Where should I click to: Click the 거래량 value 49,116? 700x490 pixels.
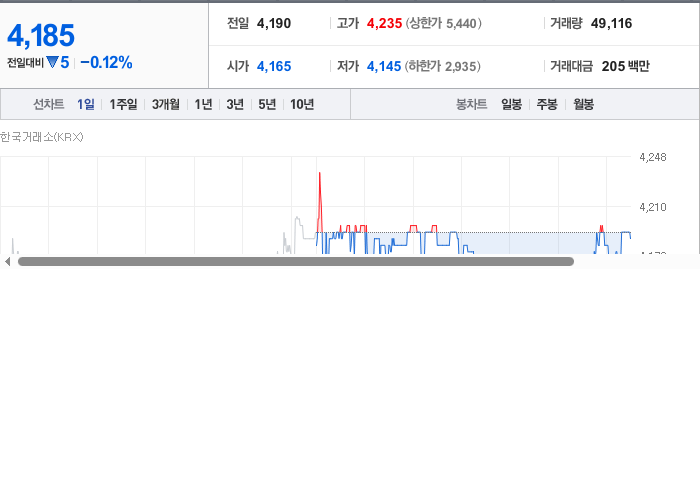(x=611, y=23)
